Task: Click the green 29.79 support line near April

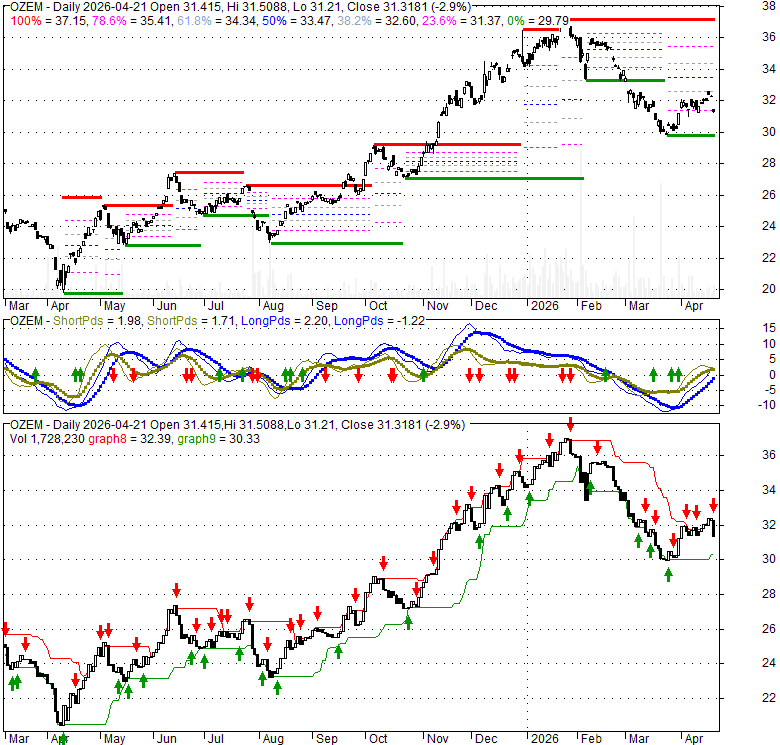Action: tap(690, 135)
